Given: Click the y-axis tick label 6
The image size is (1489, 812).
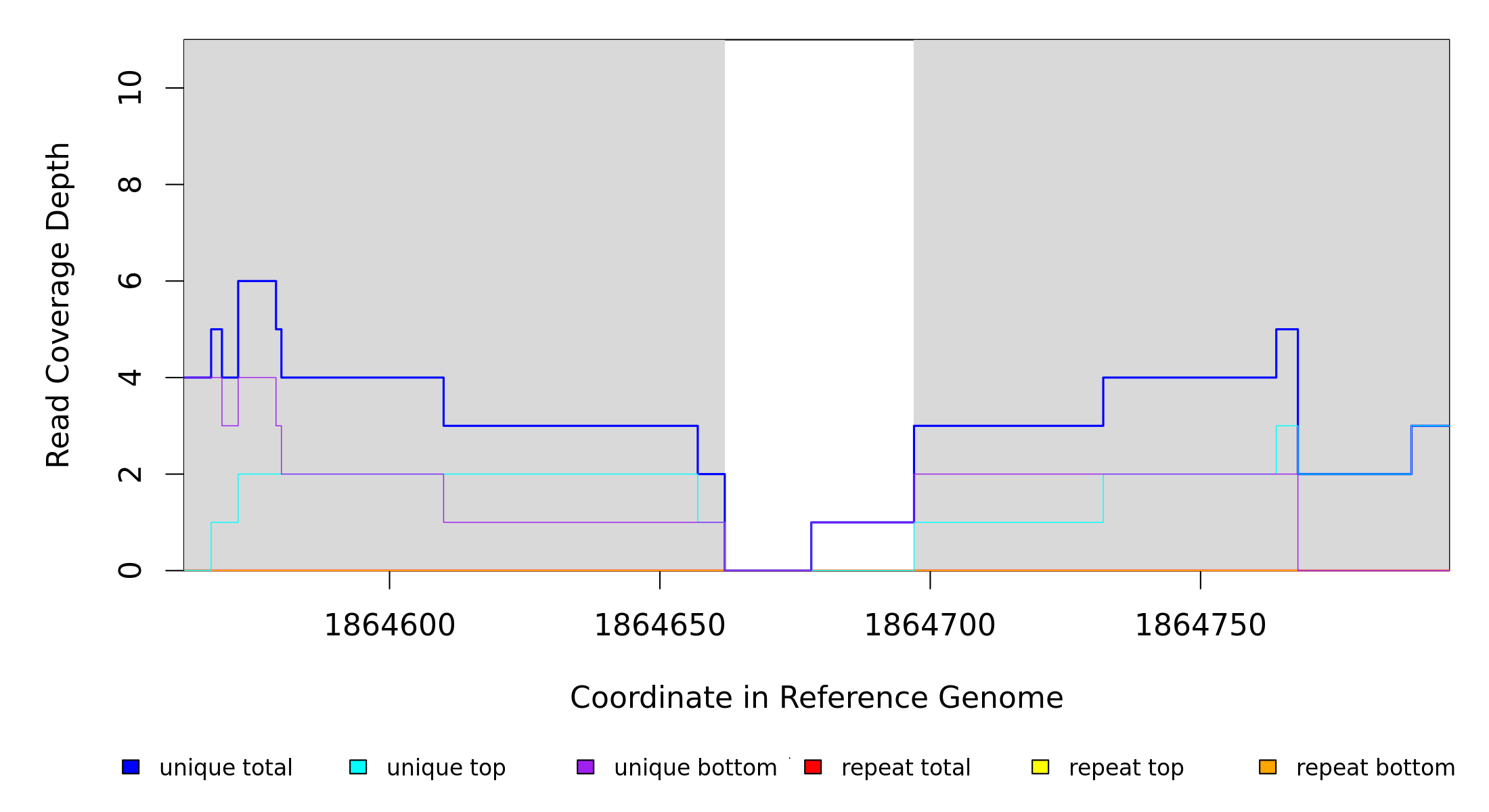Looking at the screenshot, I should pyautogui.click(x=130, y=281).
